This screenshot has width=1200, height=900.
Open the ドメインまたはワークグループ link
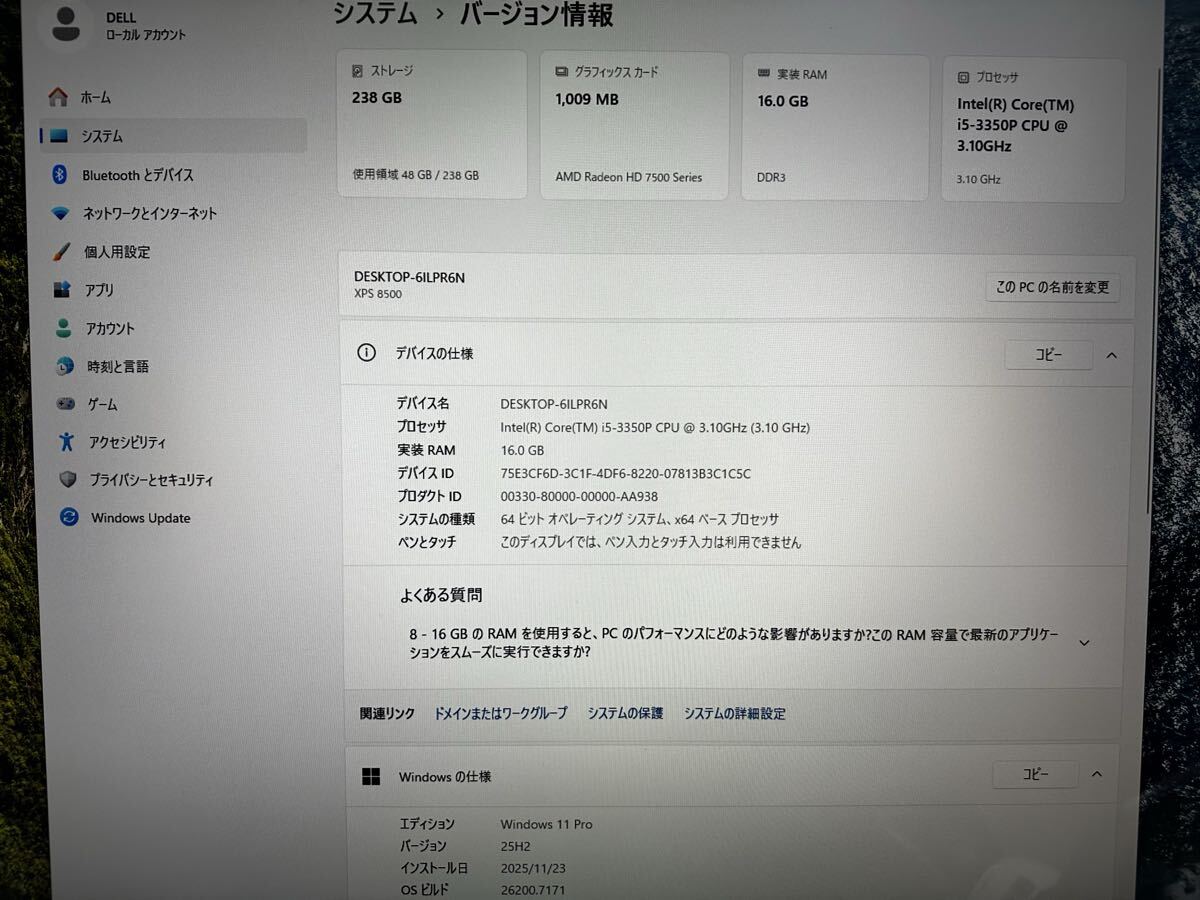point(500,713)
